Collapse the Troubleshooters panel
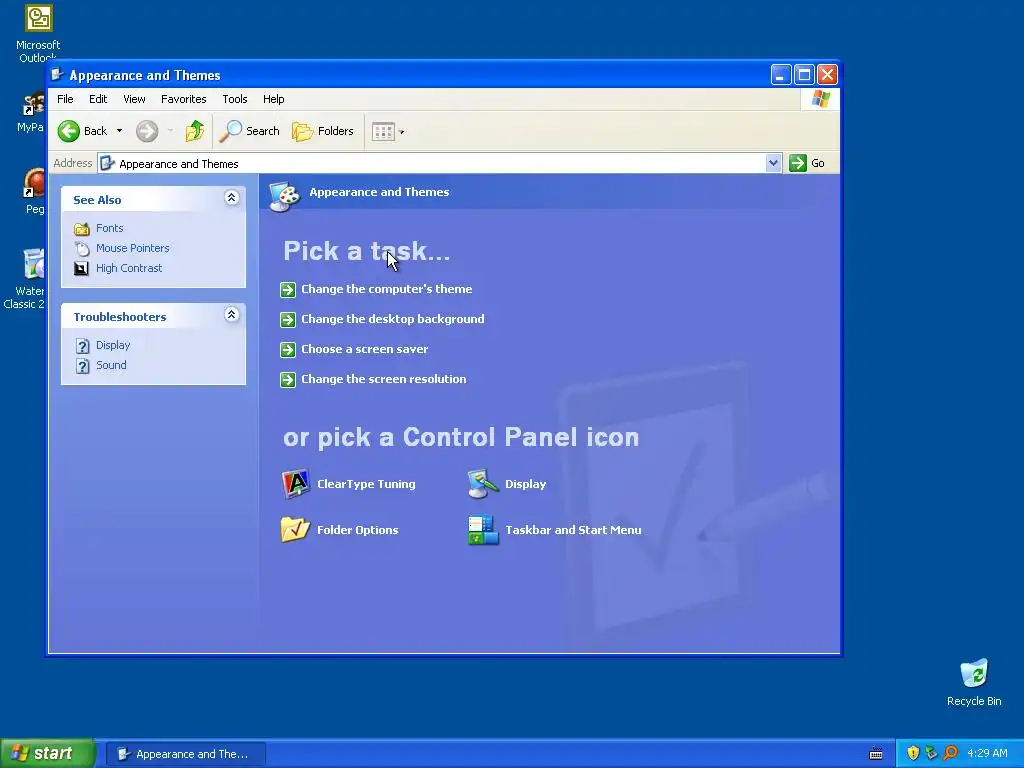The width and height of the screenshot is (1024, 768). click(231, 315)
